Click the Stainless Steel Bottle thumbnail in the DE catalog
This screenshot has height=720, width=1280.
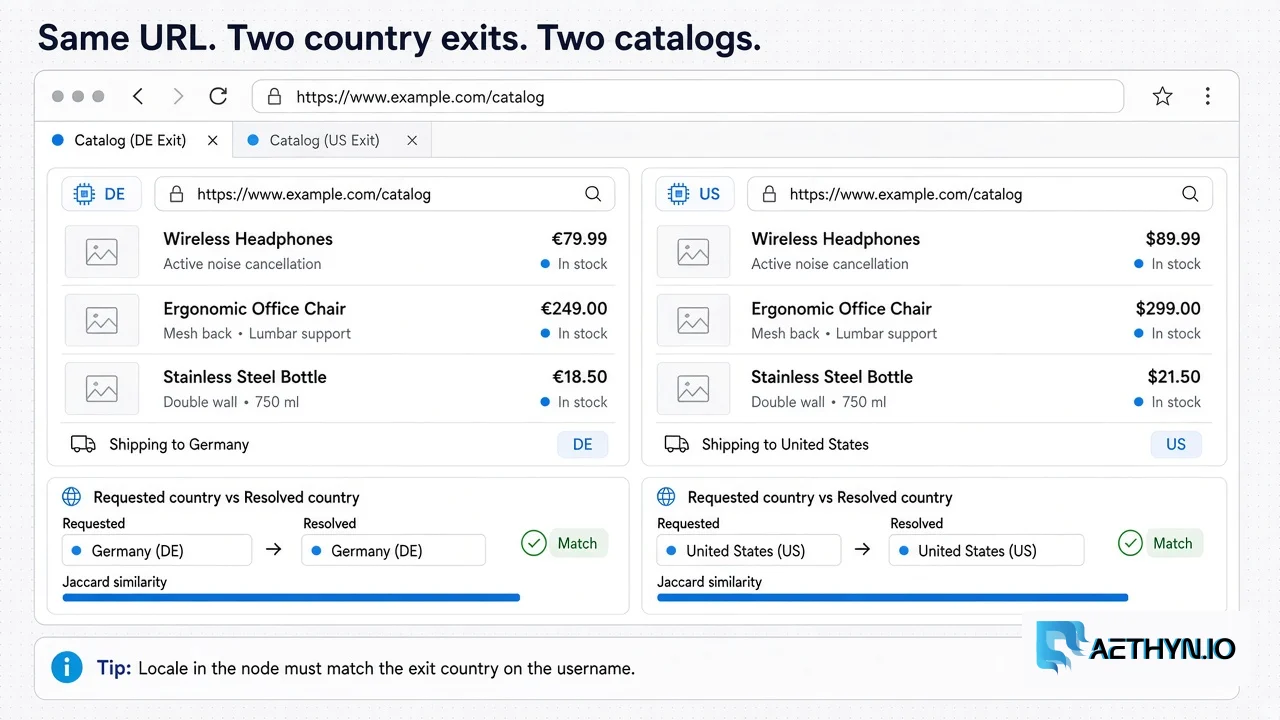[102, 389]
